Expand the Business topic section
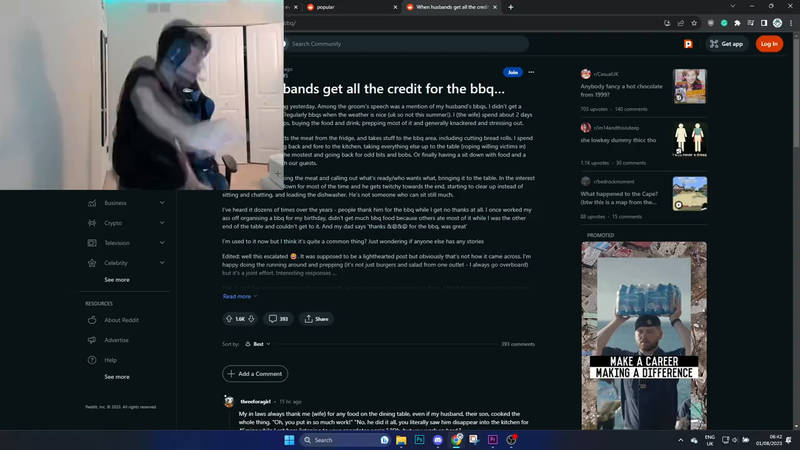The height and width of the screenshot is (450, 800). 162,203
